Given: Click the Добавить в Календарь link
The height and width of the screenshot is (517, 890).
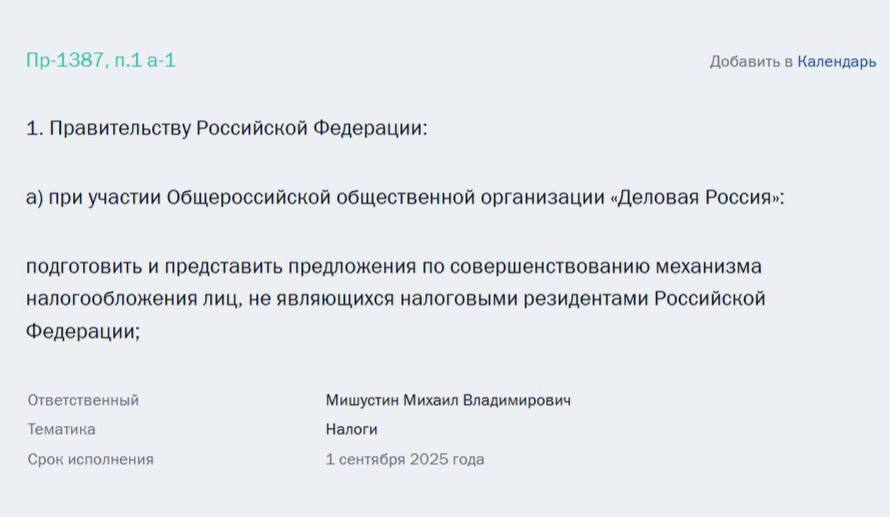Looking at the screenshot, I should point(792,62).
